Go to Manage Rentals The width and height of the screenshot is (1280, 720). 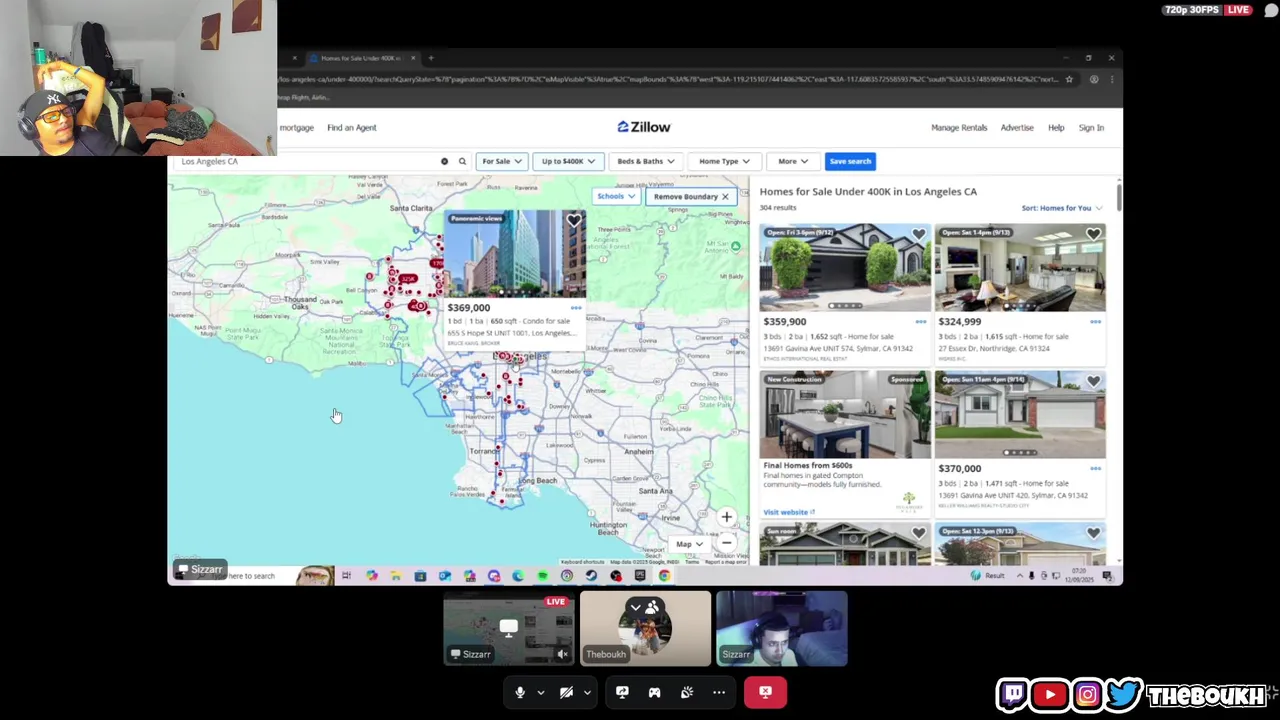[959, 128]
